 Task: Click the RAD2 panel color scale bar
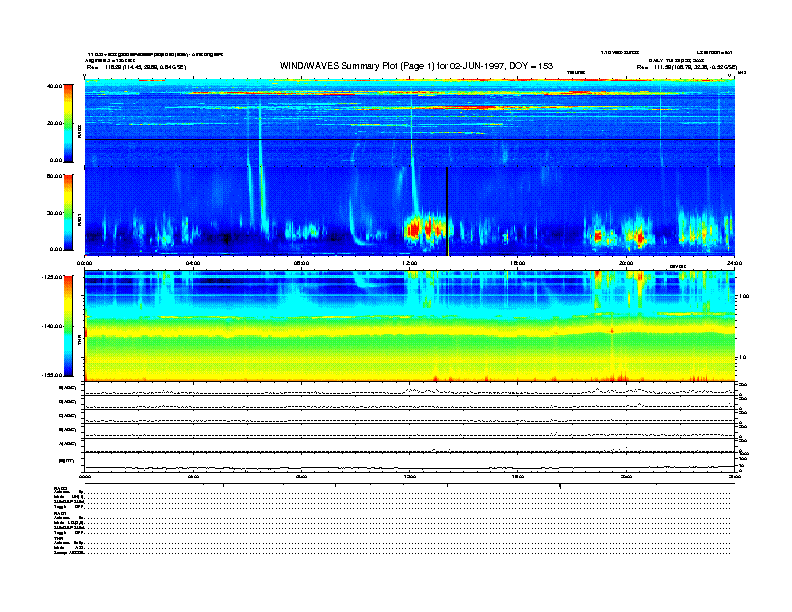coord(68,123)
